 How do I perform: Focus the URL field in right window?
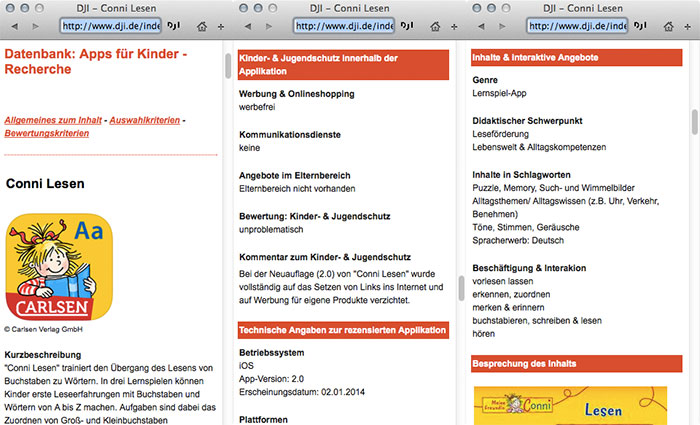click(x=577, y=26)
